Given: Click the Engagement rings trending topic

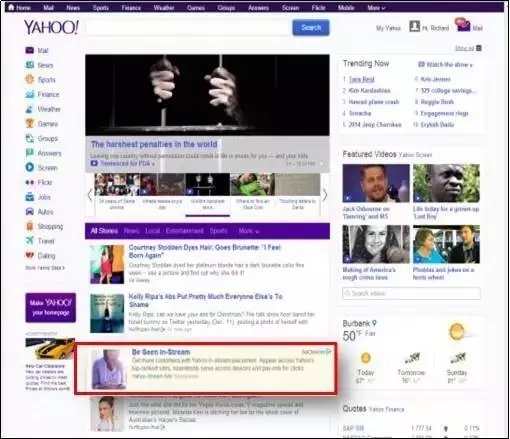Looking at the screenshot, I should click(x=444, y=113).
